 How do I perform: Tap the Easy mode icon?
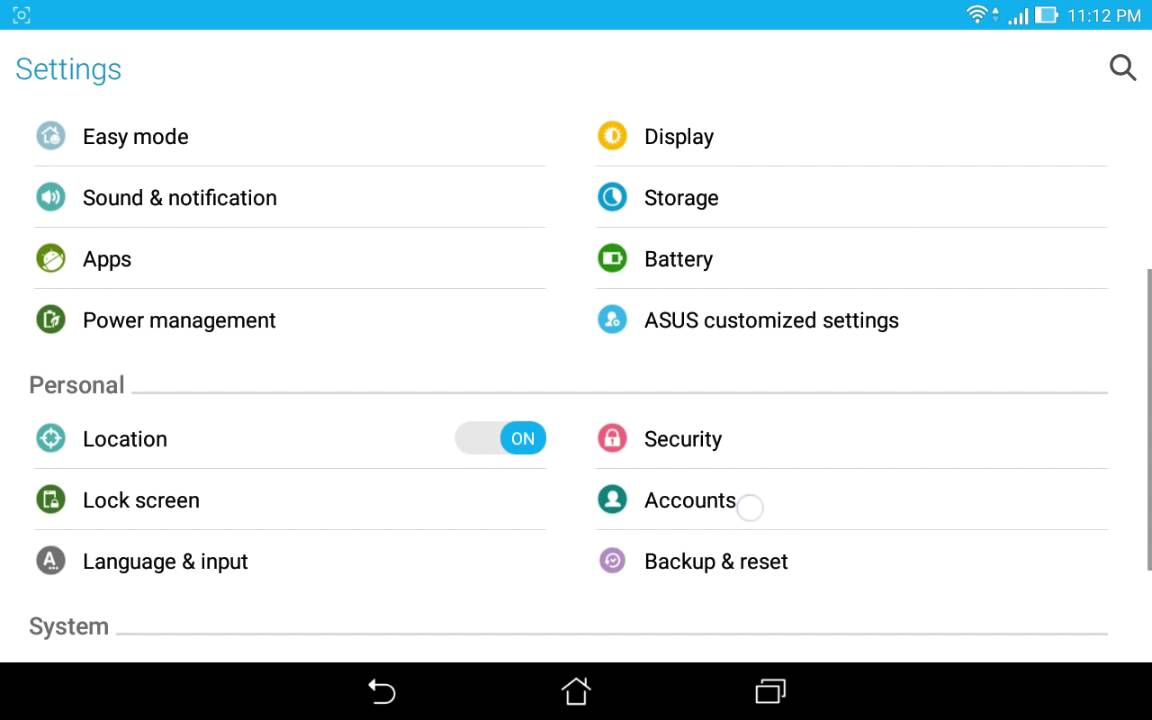tap(50, 136)
